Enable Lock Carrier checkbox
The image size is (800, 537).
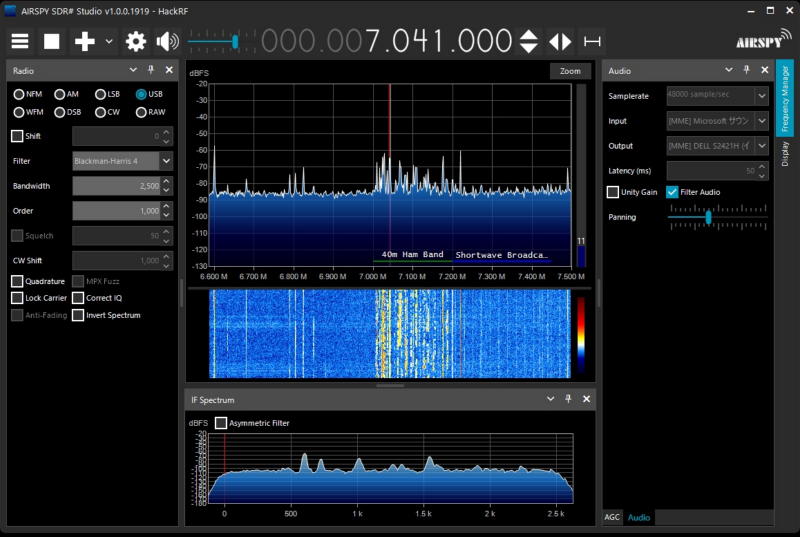click(17, 298)
